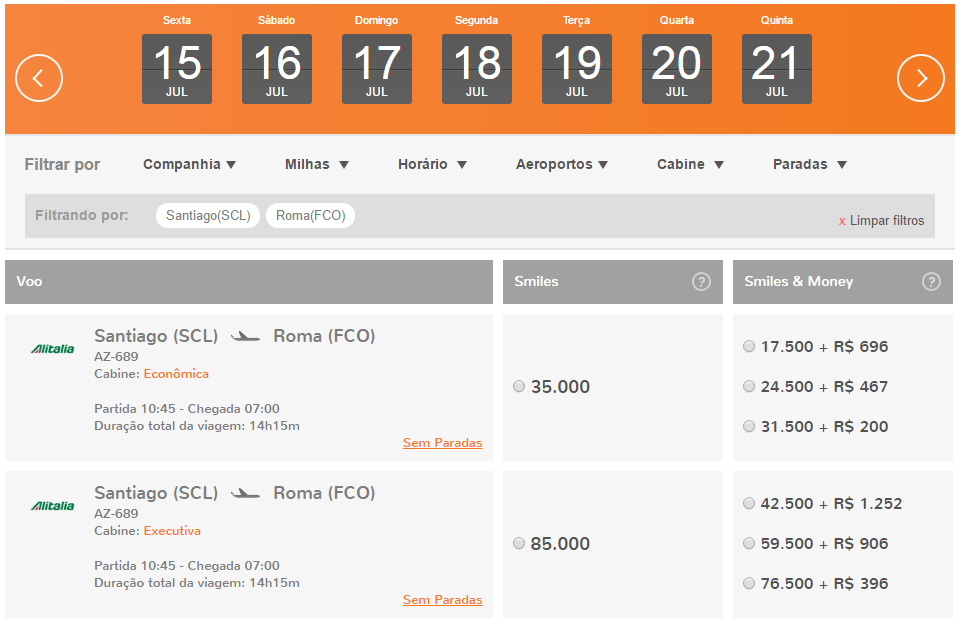The height and width of the screenshot is (619, 961).
Task: Click the Econômica cabin label
Action: click(176, 374)
